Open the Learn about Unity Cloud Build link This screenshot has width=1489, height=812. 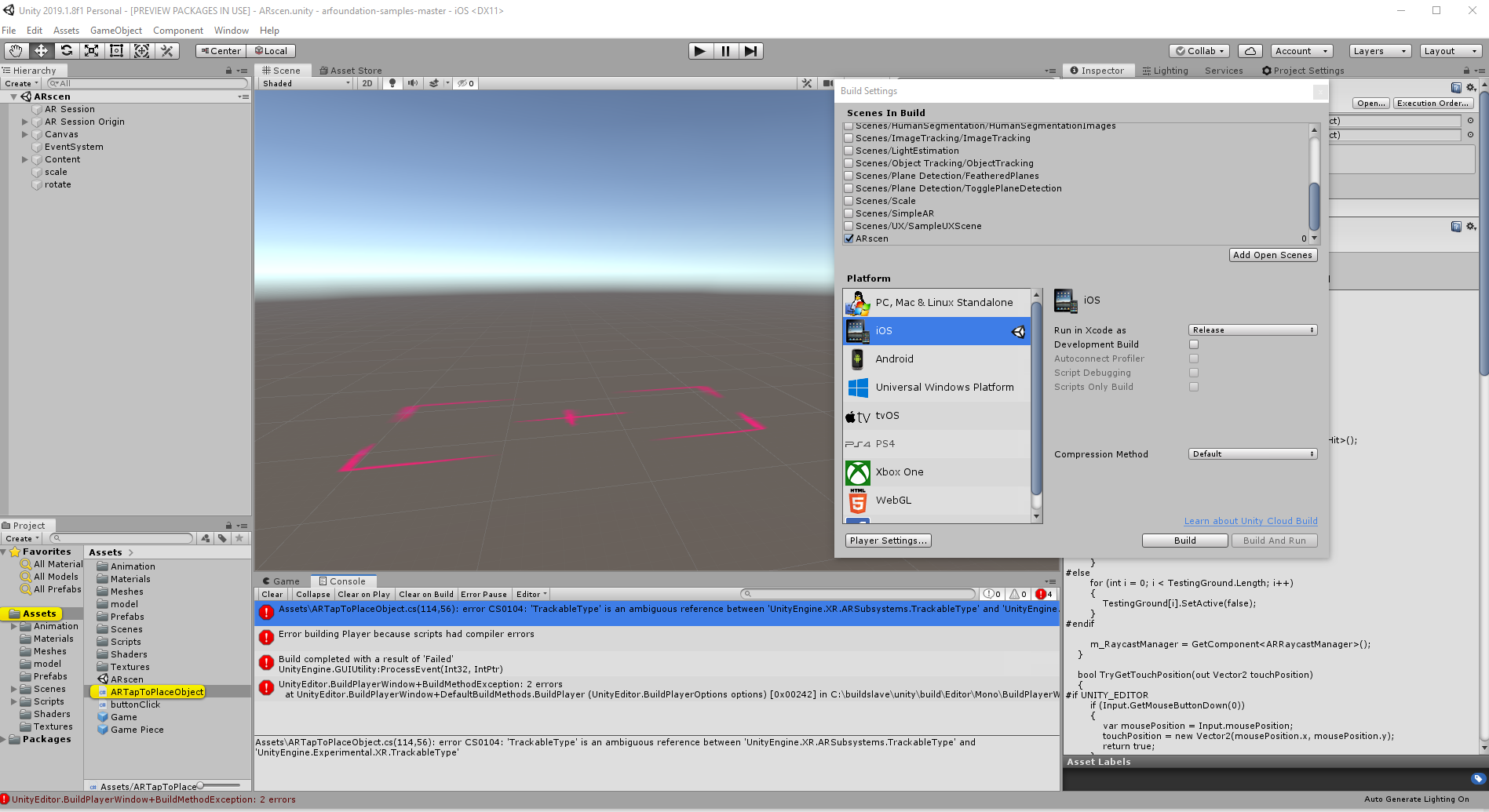tap(1250, 520)
